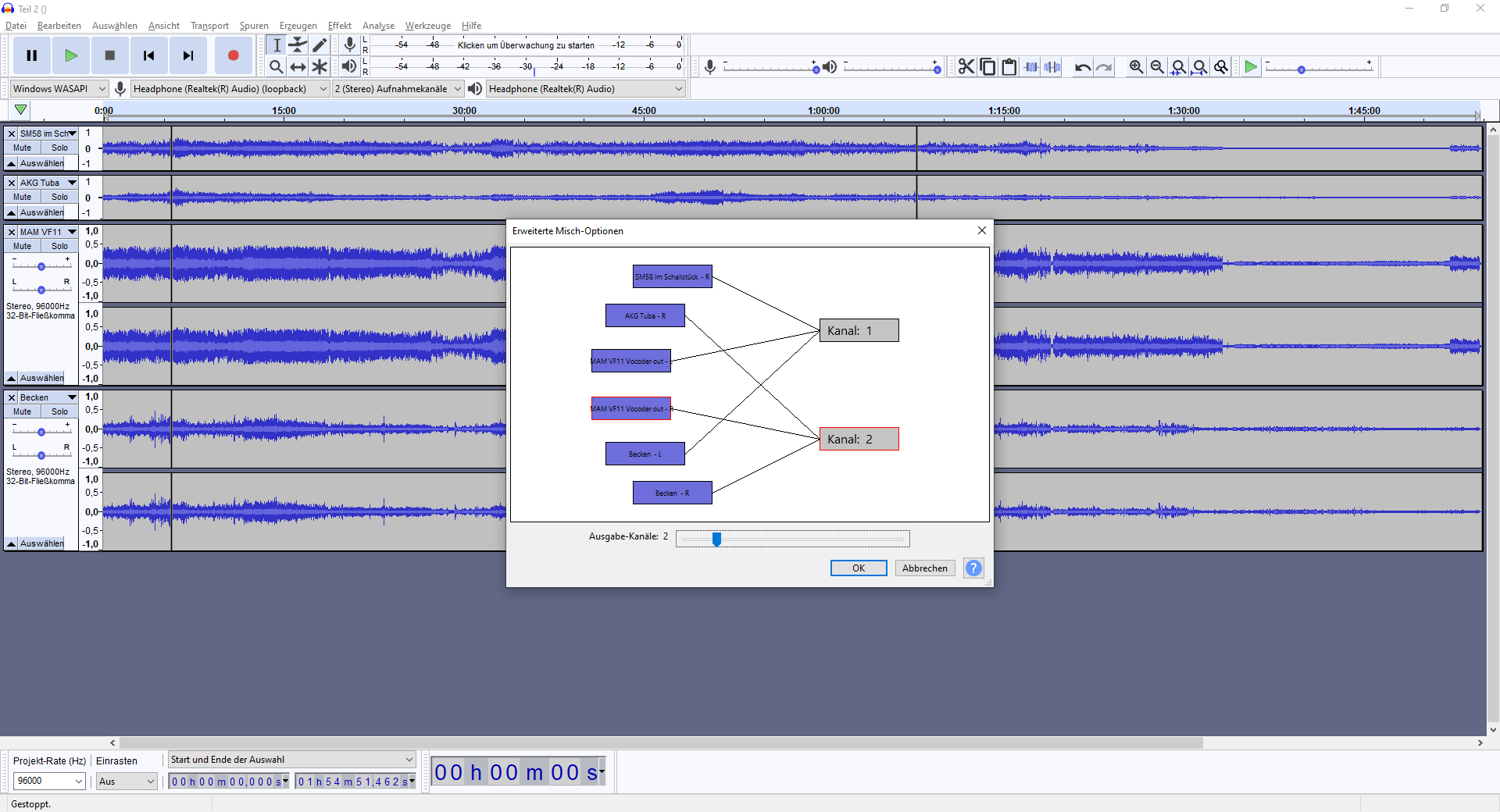Open the Projekt-Rate 96000 dropdown
This screenshot has height=812, width=1500.
pyautogui.click(x=49, y=781)
